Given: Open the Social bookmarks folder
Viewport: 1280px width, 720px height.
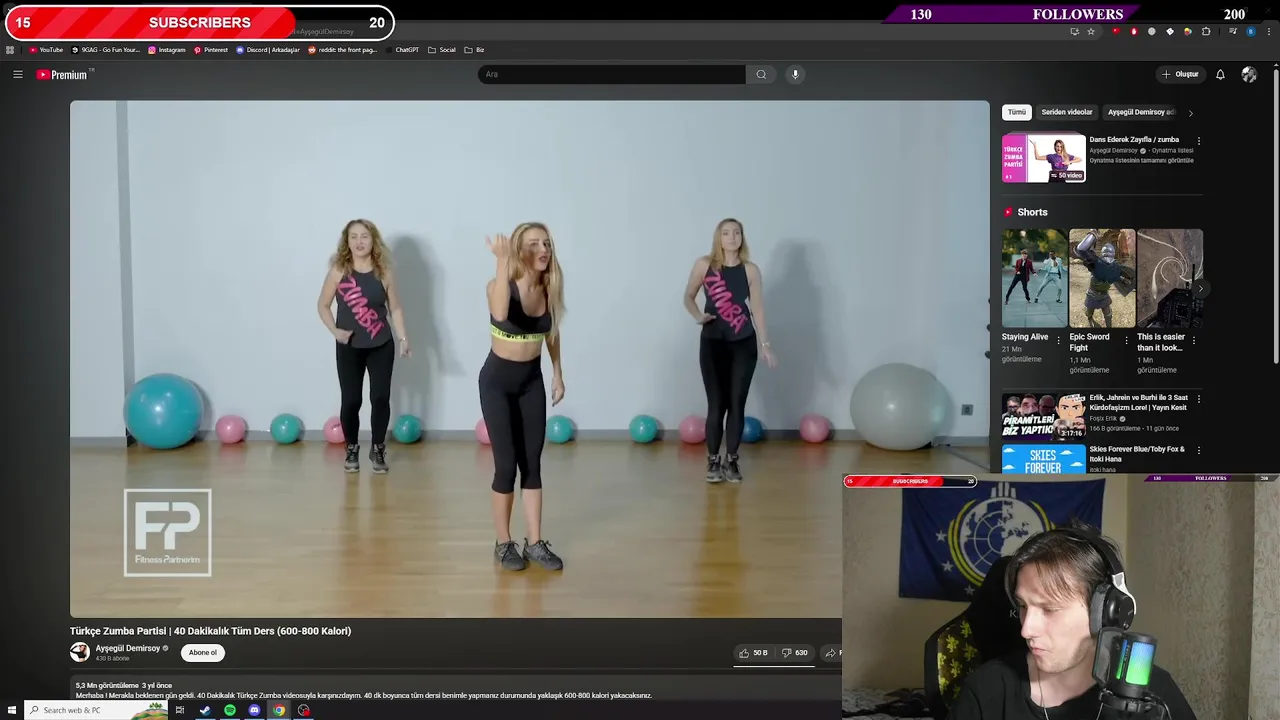Looking at the screenshot, I should (442, 50).
